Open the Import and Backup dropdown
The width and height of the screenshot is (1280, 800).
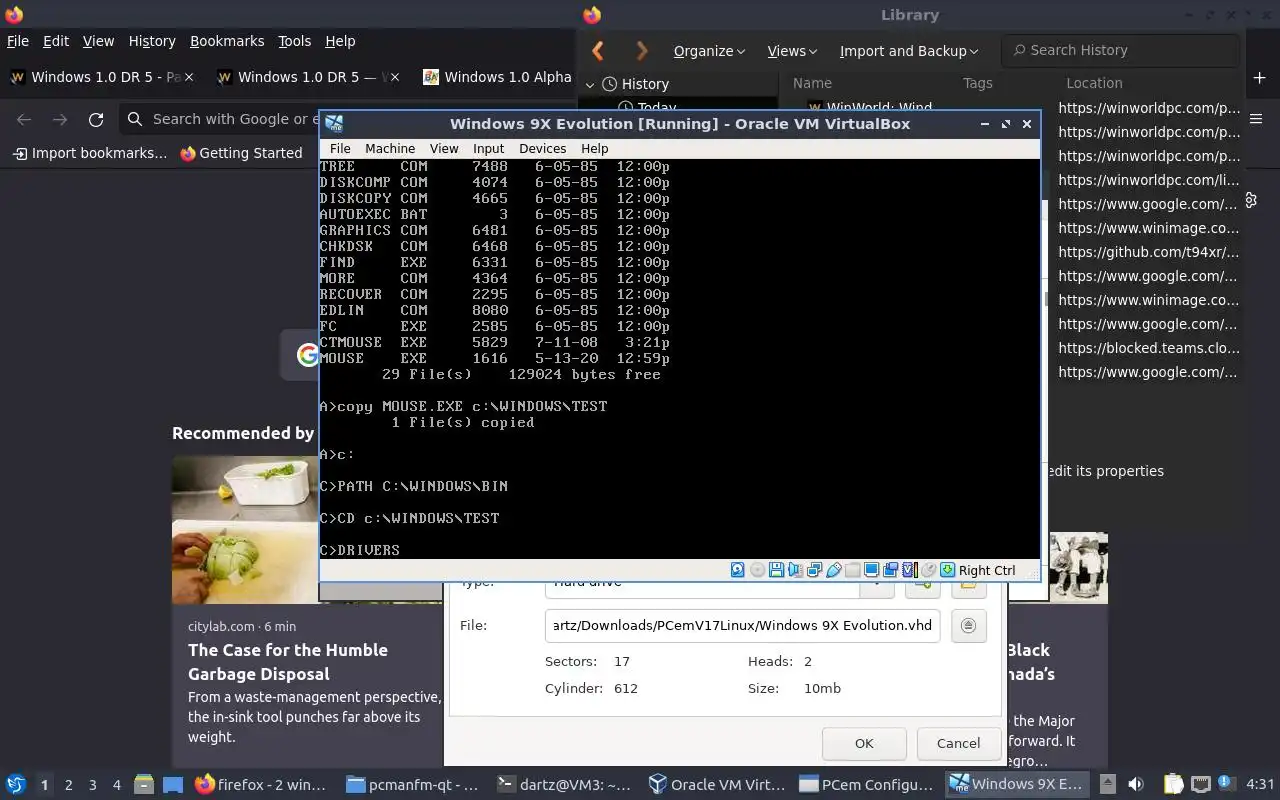pos(908,51)
